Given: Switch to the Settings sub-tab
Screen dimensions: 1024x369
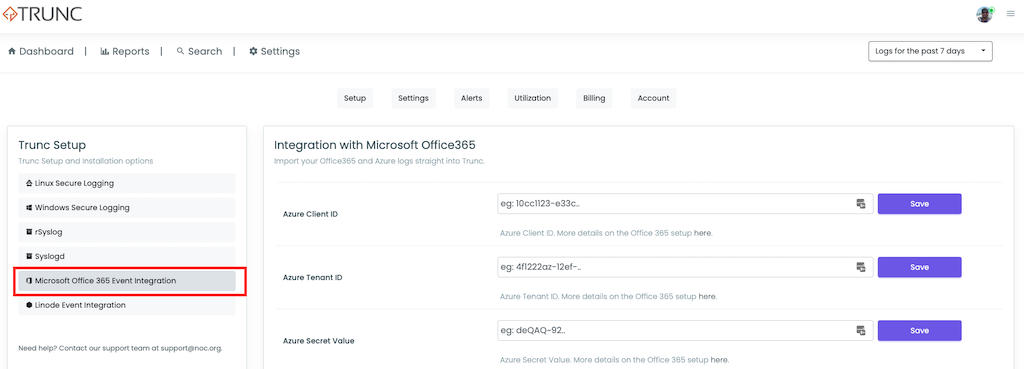Looking at the screenshot, I should (x=413, y=98).
